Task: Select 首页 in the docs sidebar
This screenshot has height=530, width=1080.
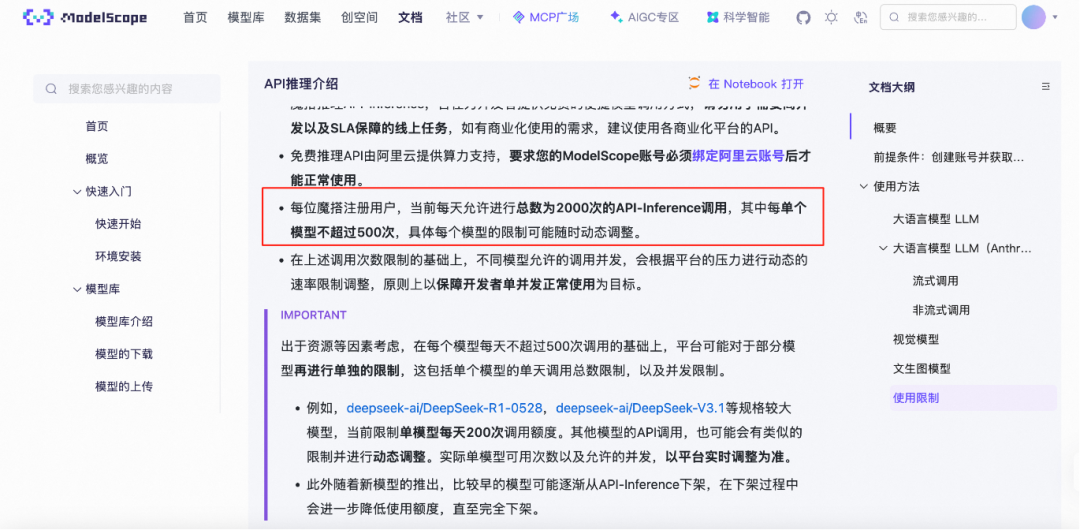Action: pyautogui.click(x=96, y=126)
